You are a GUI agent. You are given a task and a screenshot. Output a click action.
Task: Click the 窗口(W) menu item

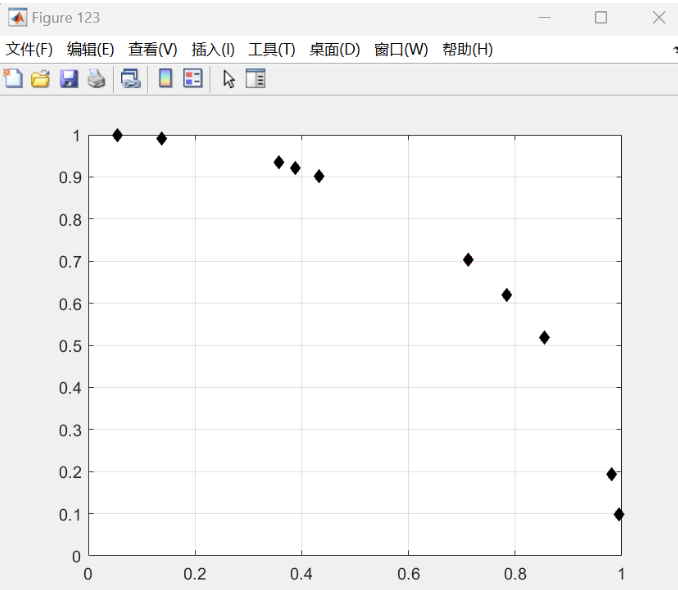401,49
